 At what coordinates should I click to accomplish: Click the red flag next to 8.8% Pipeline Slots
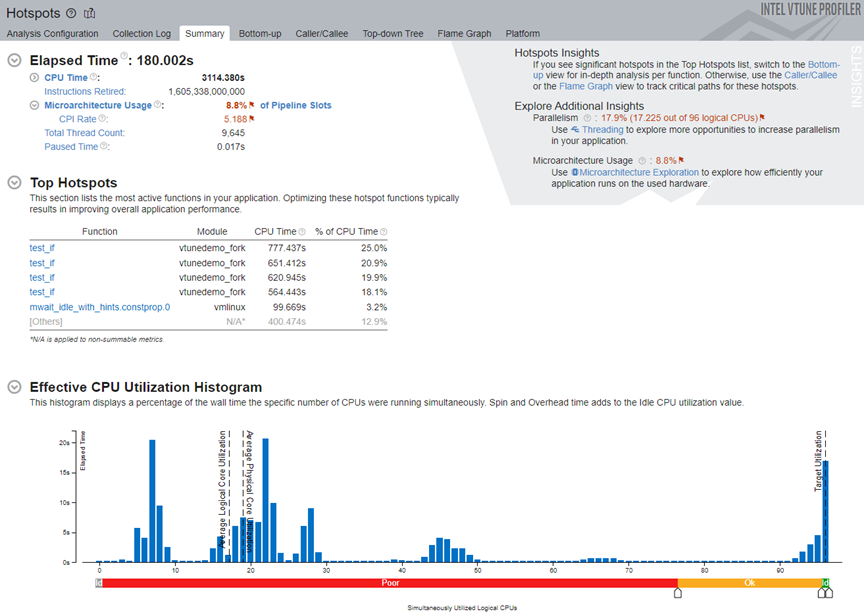(252, 105)
